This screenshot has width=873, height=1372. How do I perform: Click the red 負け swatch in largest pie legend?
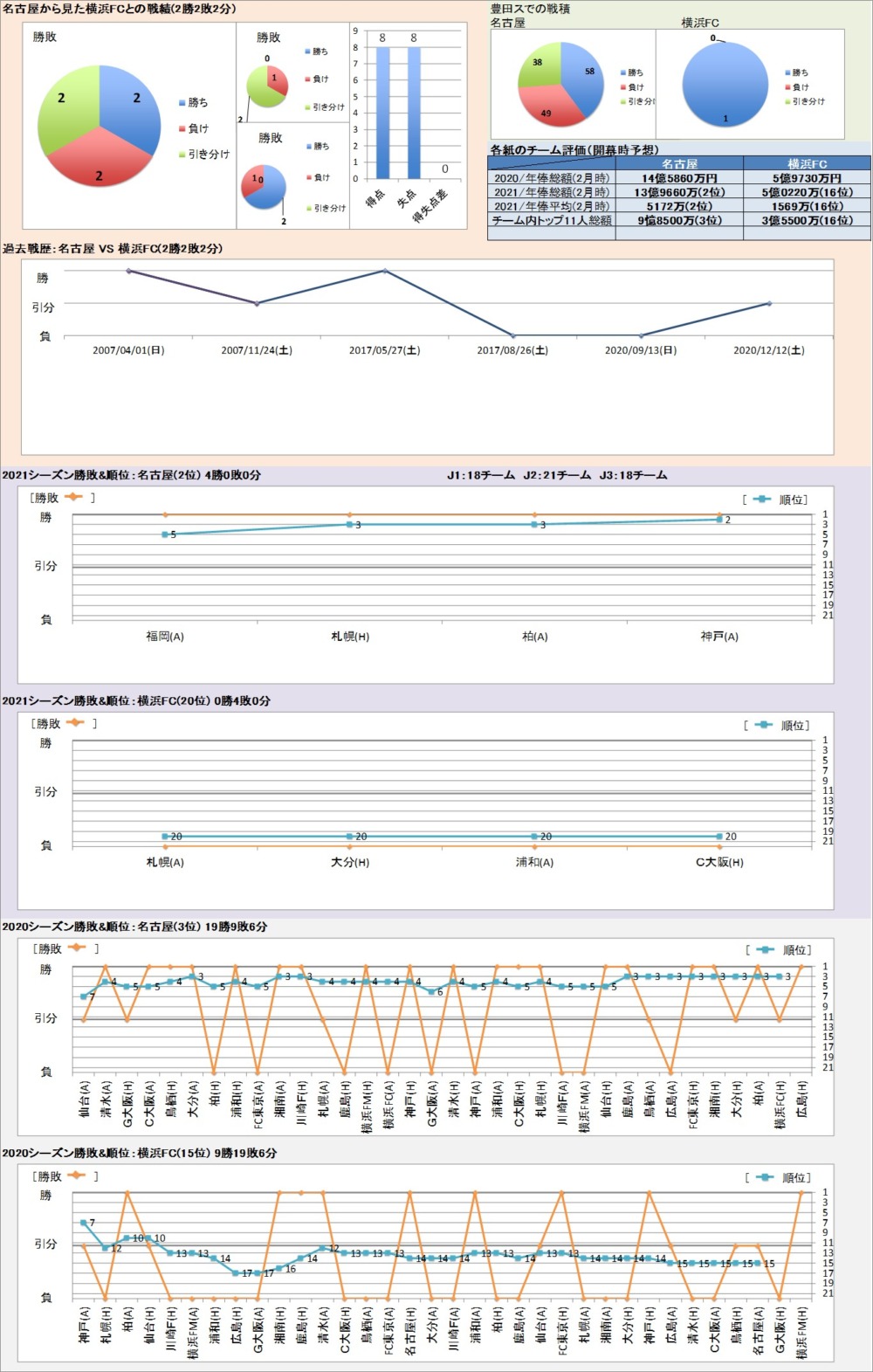pyautogui.click(x=182, y=129)
